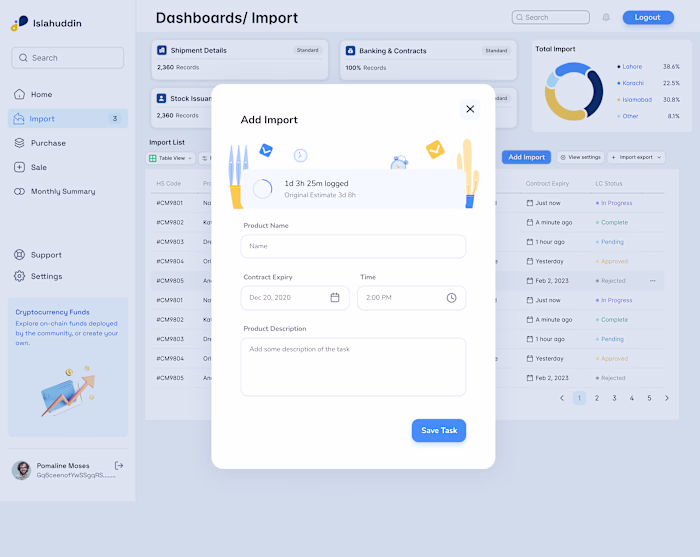Viewport: 700px width, 557px height.
Task: Select page 2 in pagination
Action: (x=596, y=398)
